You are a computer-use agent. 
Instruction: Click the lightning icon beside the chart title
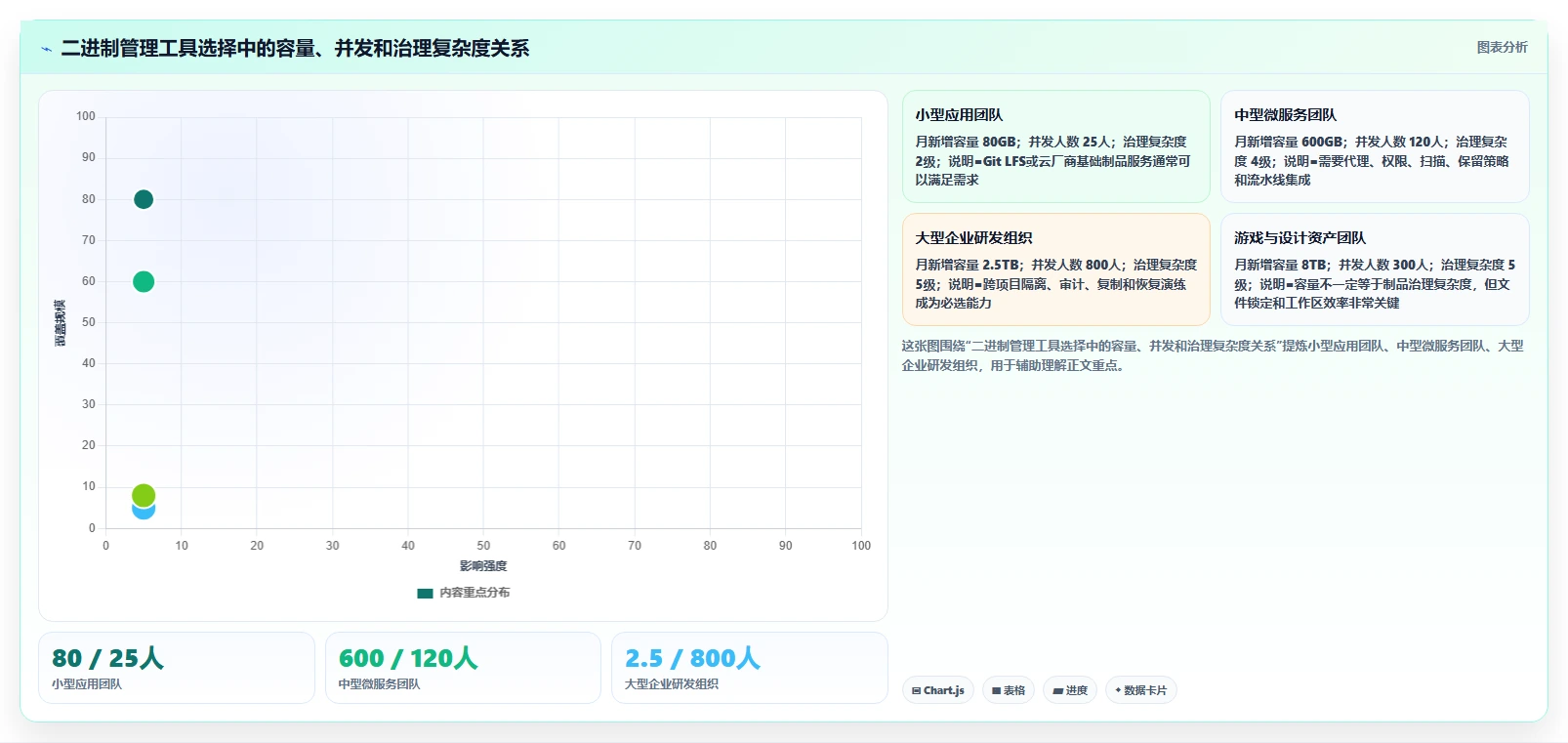click(46, 49)
